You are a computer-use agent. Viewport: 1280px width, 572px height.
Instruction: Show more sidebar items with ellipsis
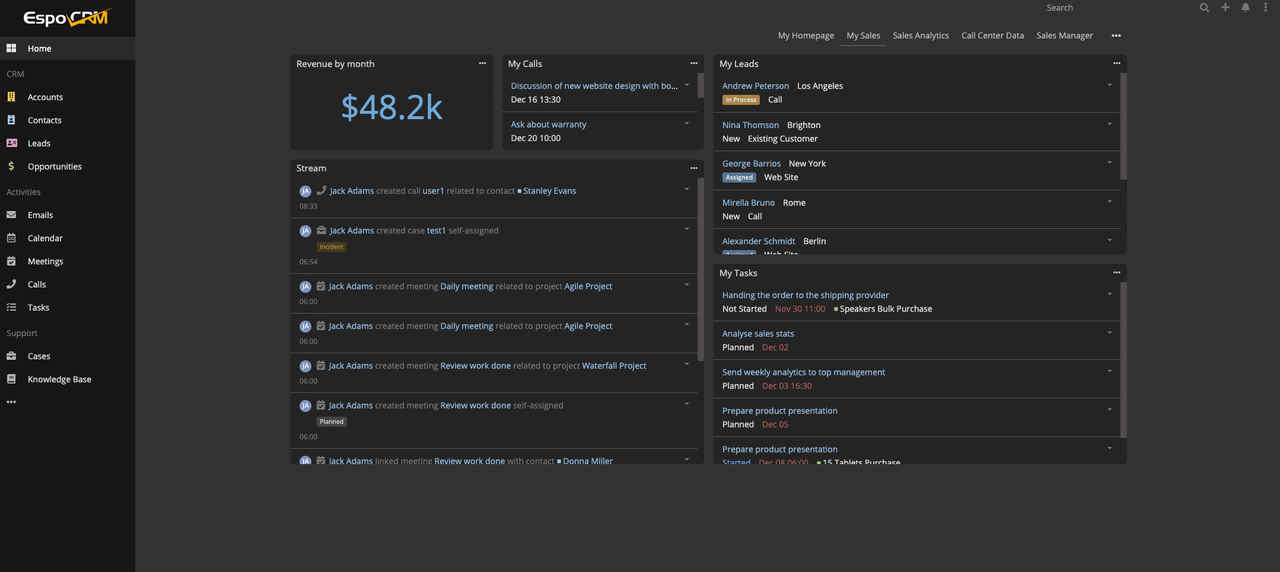tap(11, 402)
